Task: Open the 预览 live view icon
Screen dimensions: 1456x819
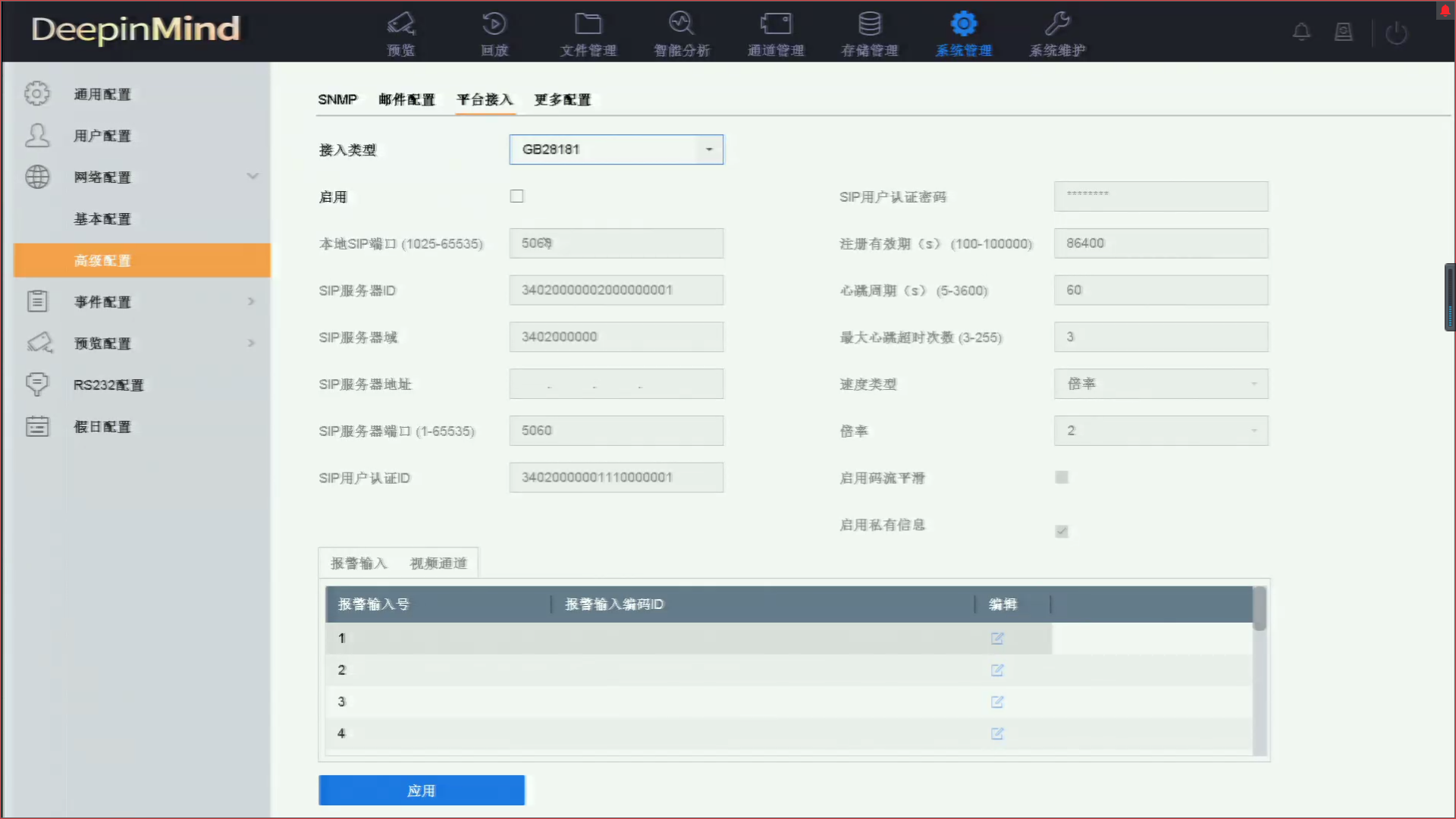Action: (x=400, y=24)
